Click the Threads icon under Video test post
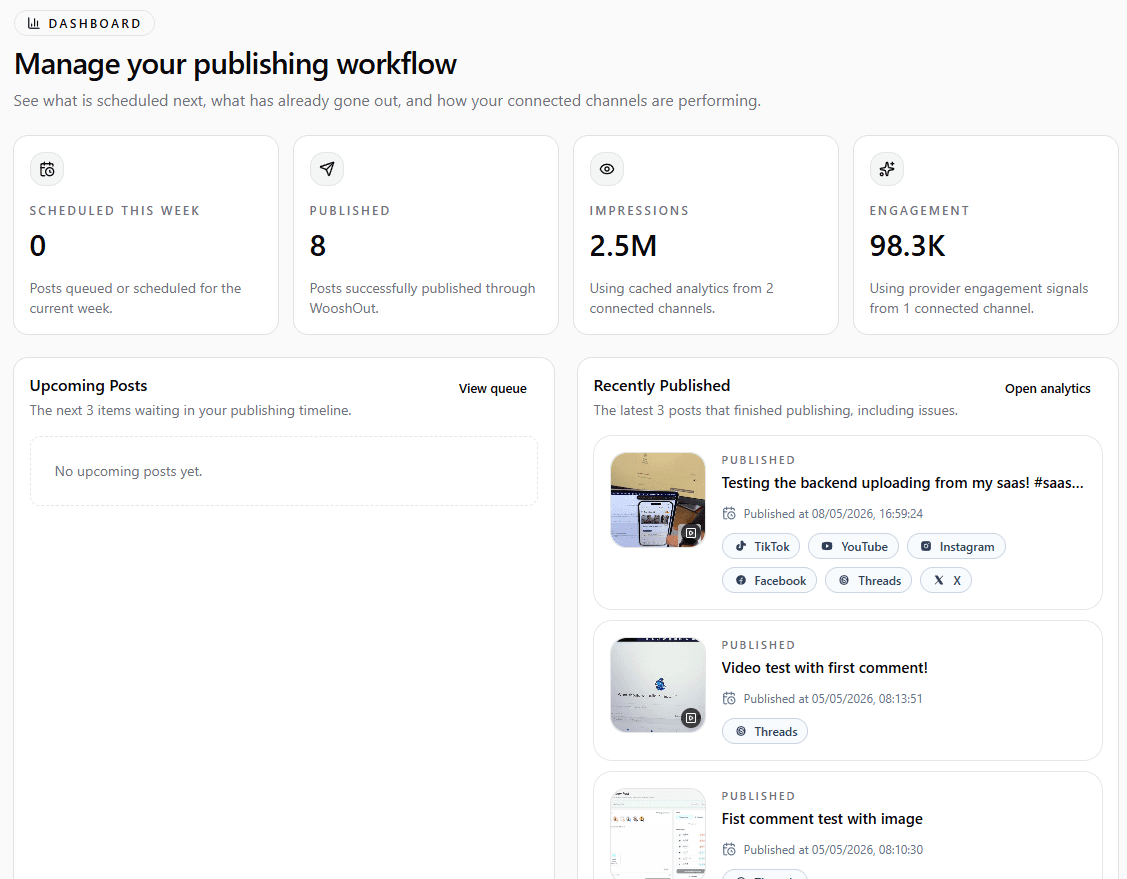This screenshot has height=879, width=1127. tap(741, 731)
